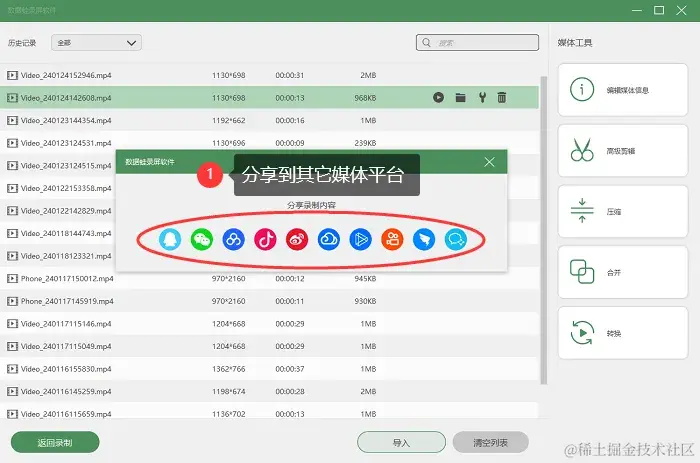
Task: Click the overlapping squares merge icon
Action: (582, 271)
